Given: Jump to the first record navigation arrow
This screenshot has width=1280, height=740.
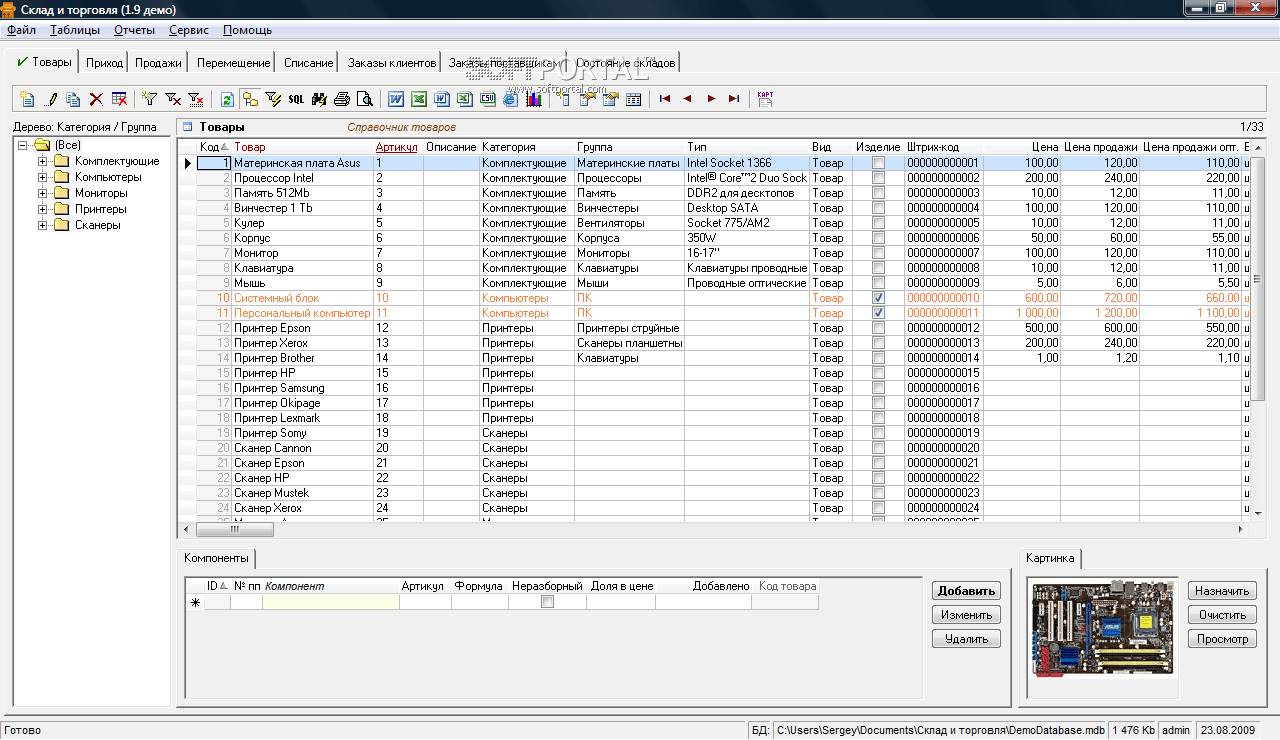Looking at the screenshot, I should coord(664,99).
